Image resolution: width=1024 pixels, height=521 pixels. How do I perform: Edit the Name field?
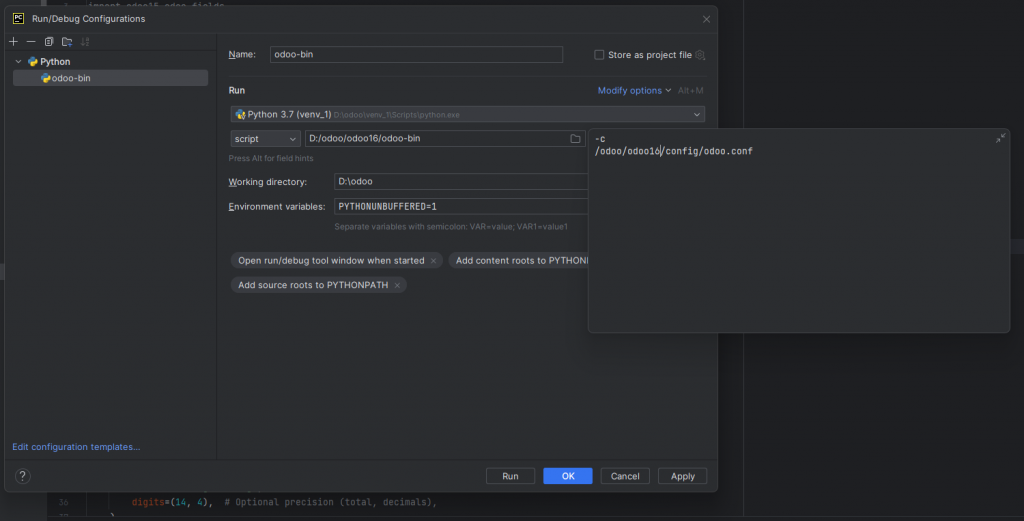click(x=416, y=54)
